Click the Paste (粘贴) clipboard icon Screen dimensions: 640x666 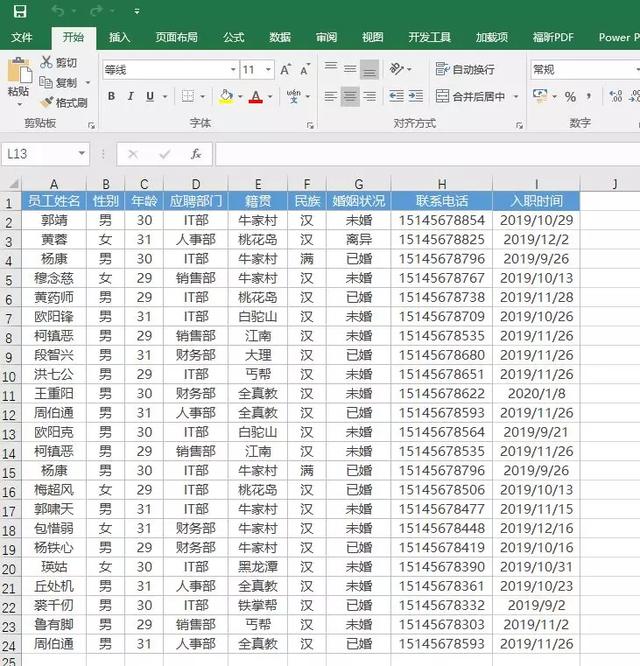pyautogui.click(x=19, y=71)
